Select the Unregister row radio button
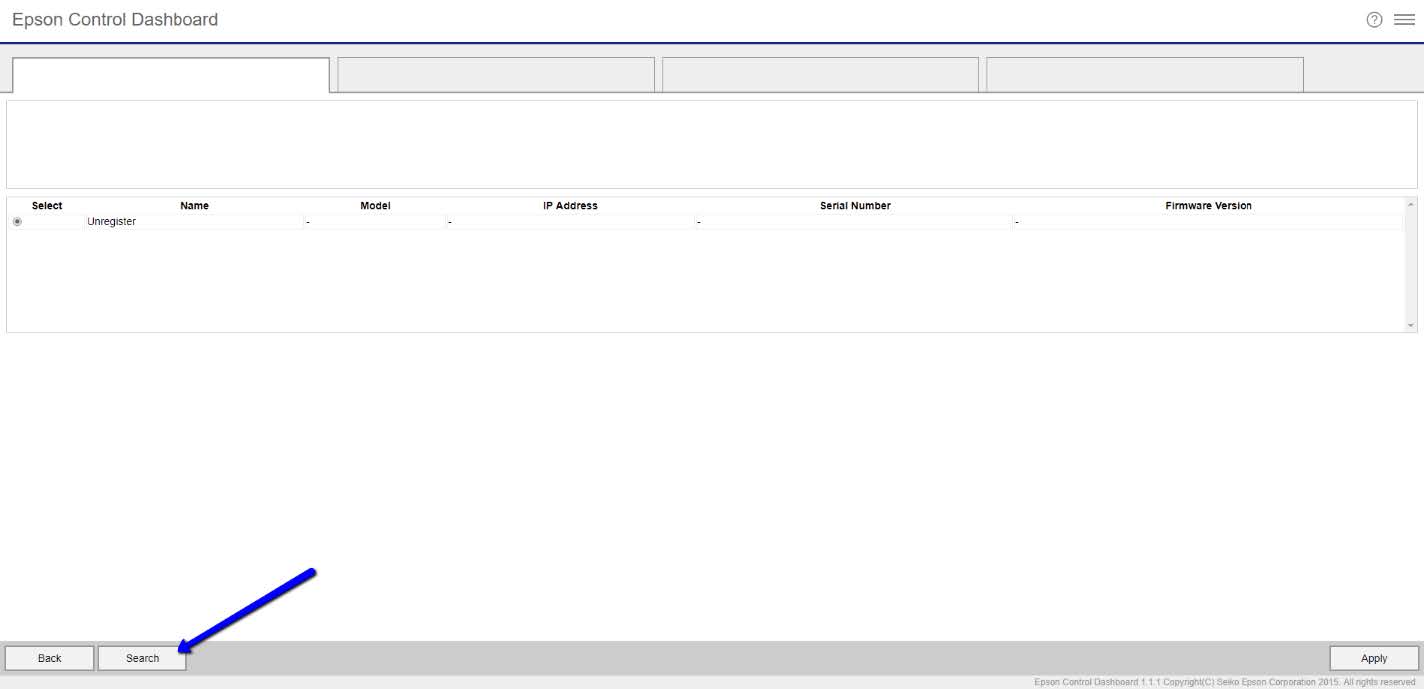Viewport: 1424px width, 689px height. point(17,222)
